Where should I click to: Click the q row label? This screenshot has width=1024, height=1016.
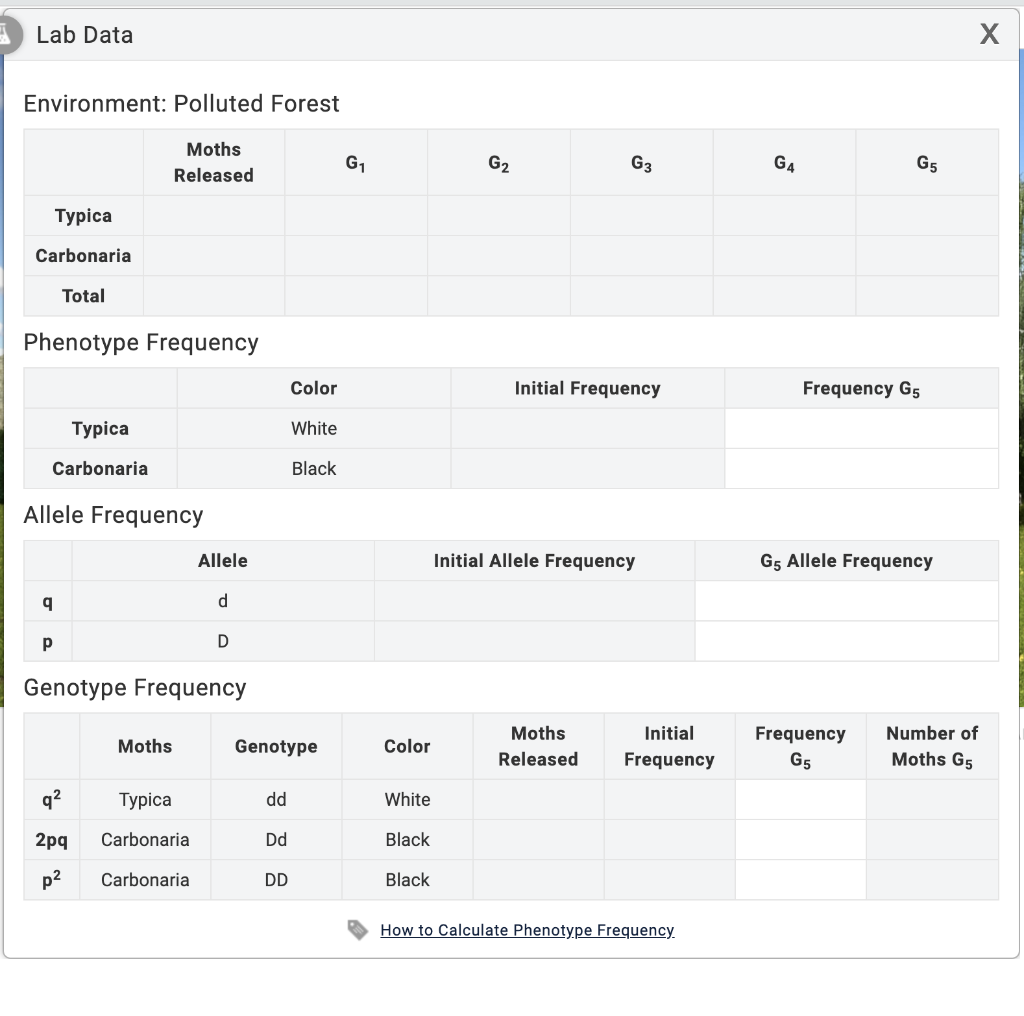[48, 601]
